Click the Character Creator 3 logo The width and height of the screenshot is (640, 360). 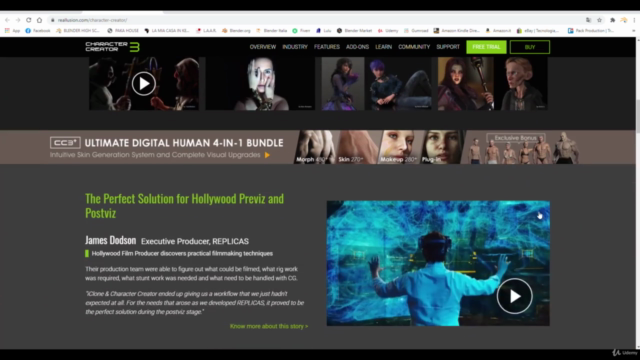point(113,47)
